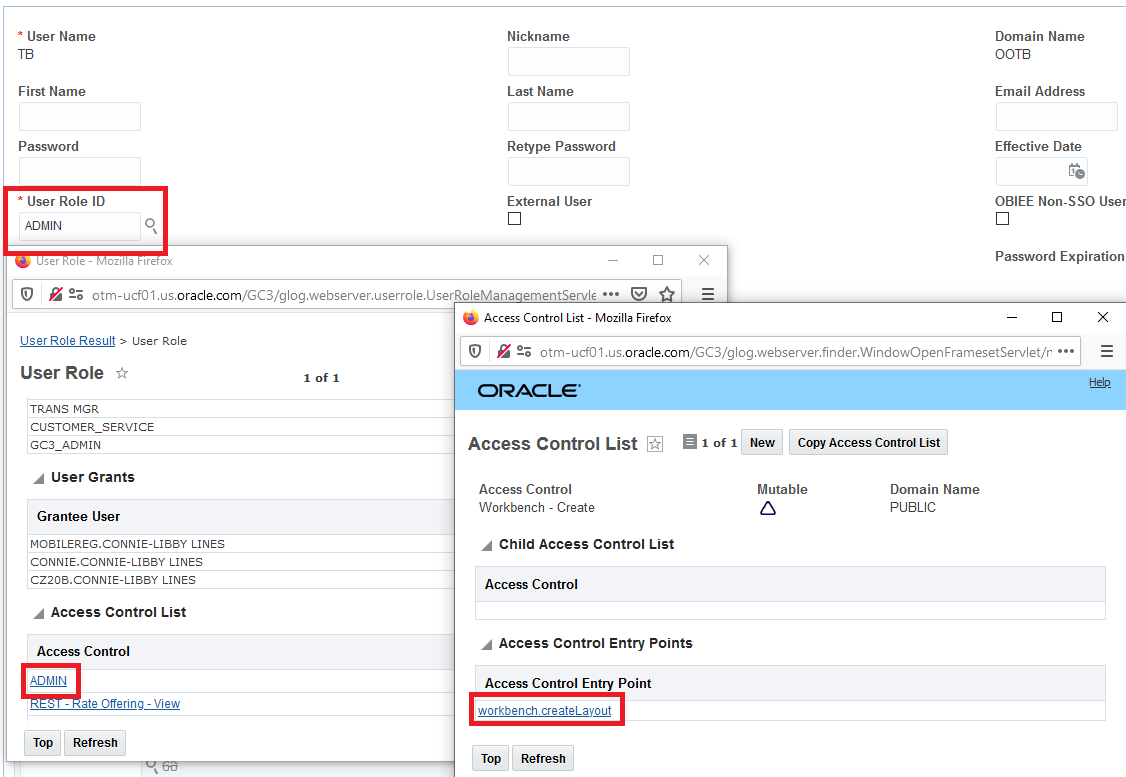This screenshot has width=1126, height=777.
Task: Click the Oracle logo in banner
Action: click(x=529, y=391)
